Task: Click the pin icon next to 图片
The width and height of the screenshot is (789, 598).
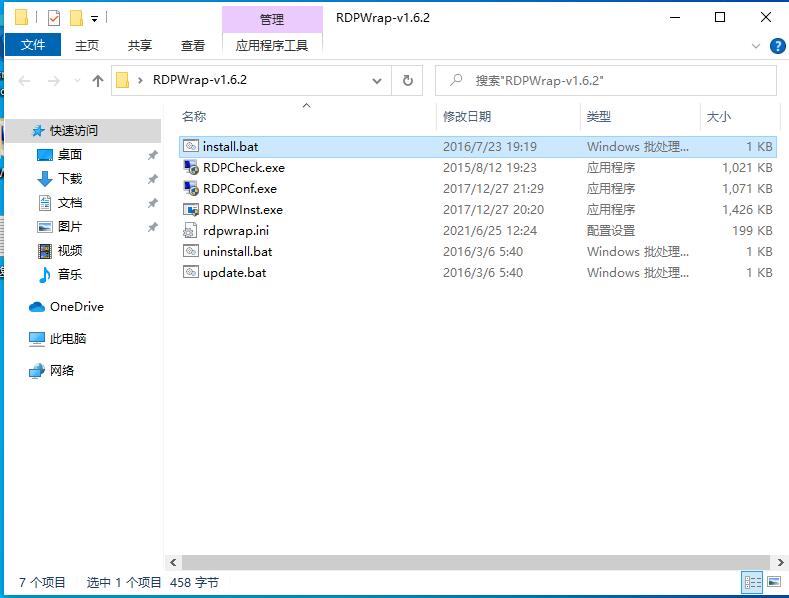Action: [152, 227]
